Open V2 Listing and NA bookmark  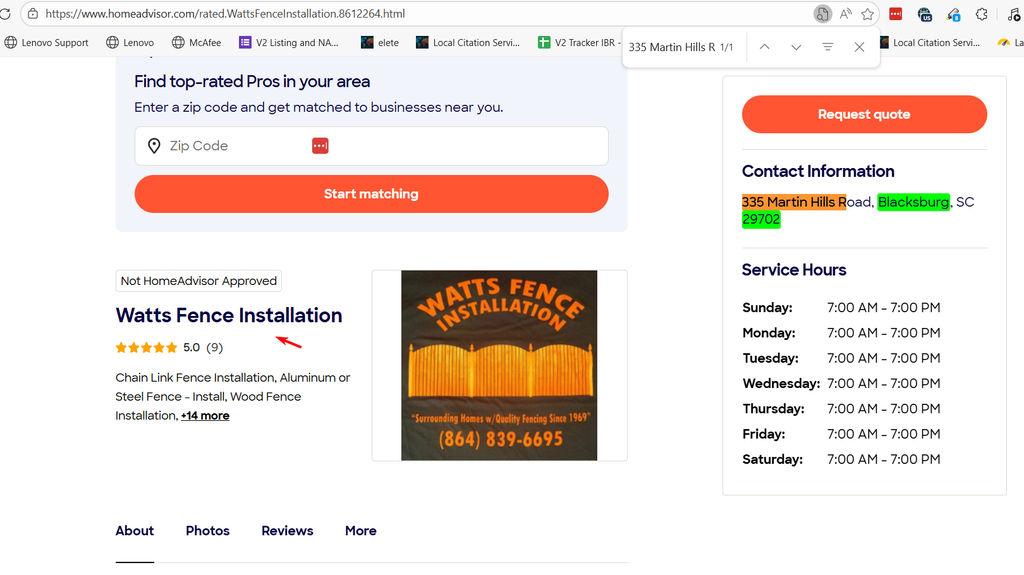click(289, 42)
